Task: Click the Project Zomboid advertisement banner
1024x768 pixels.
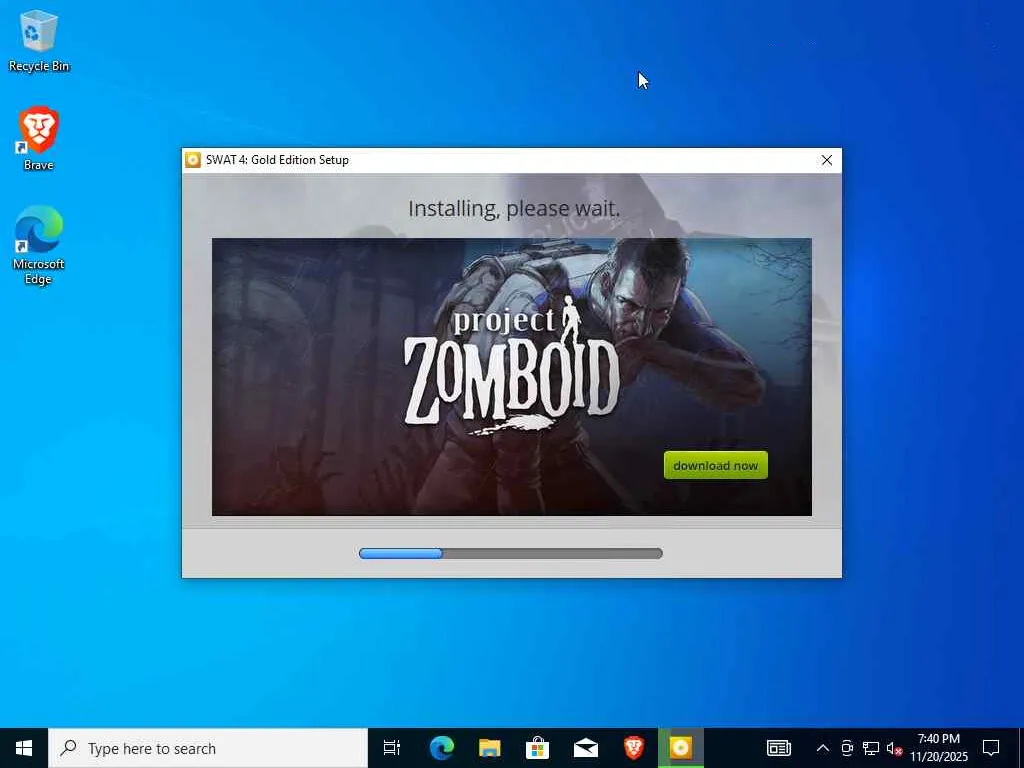Action: [511, 377]
